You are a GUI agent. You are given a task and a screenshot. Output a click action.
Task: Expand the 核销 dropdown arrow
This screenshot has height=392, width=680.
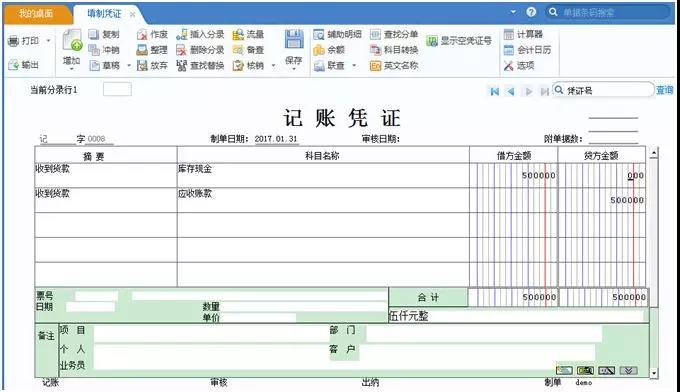[x=273, y=66]
